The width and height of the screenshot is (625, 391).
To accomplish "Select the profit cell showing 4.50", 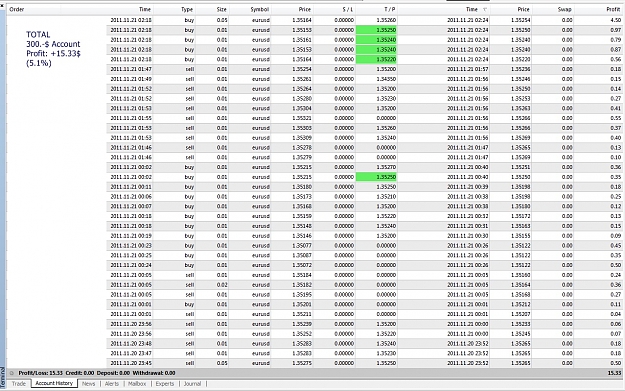I will 616,20.
